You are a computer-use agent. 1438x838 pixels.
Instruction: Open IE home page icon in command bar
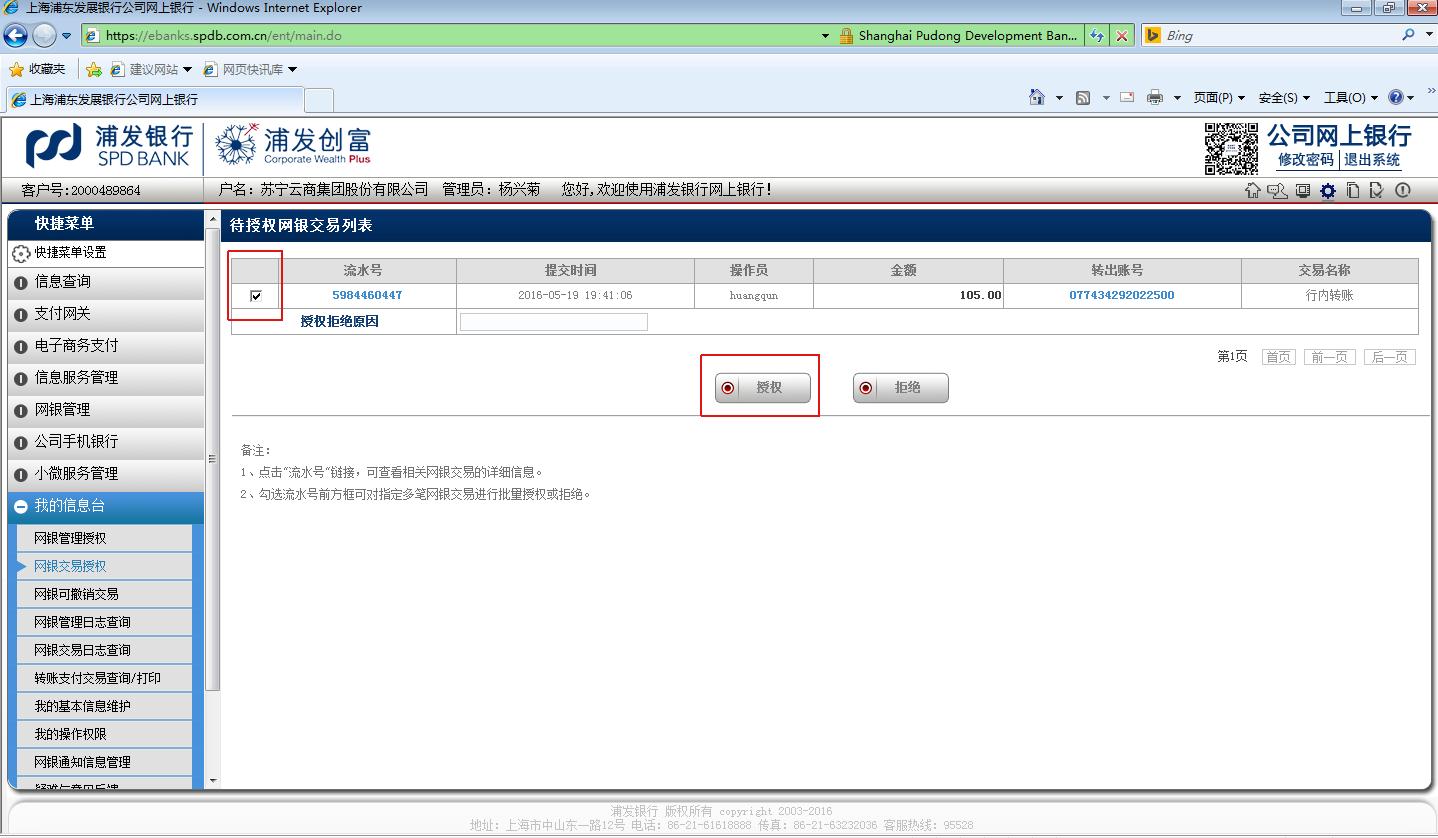1037,97
